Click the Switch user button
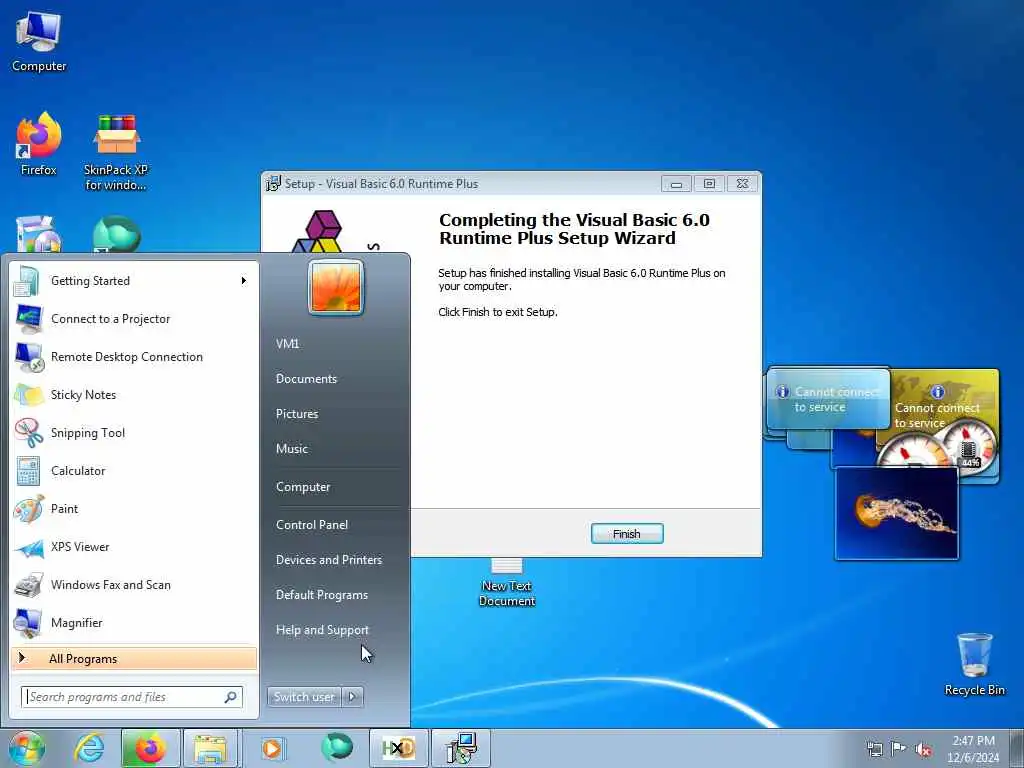This screenshot has height=768, width=1024. coord(305,697)
